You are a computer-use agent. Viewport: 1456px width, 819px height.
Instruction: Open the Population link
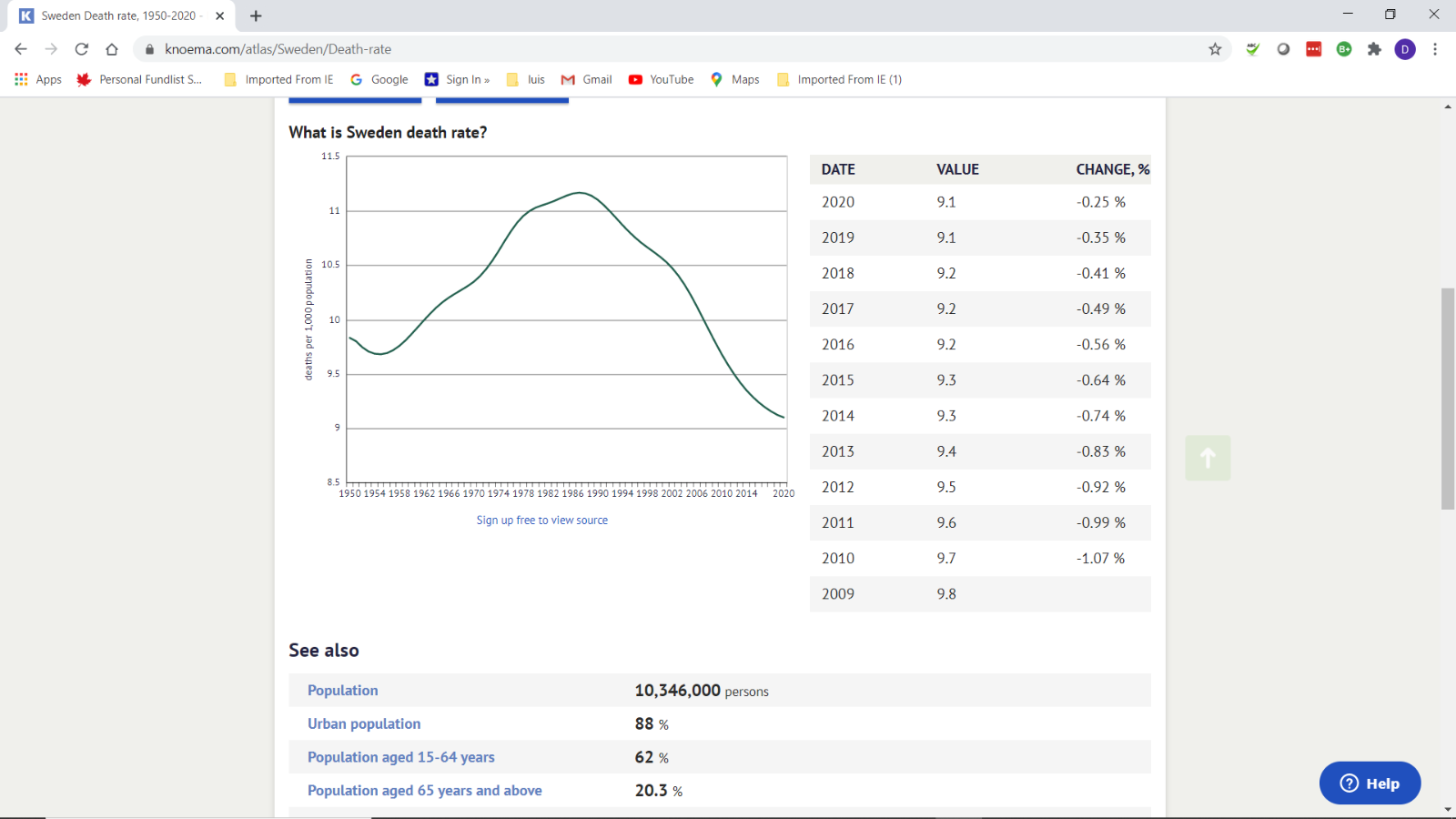[x=342, y=691]
